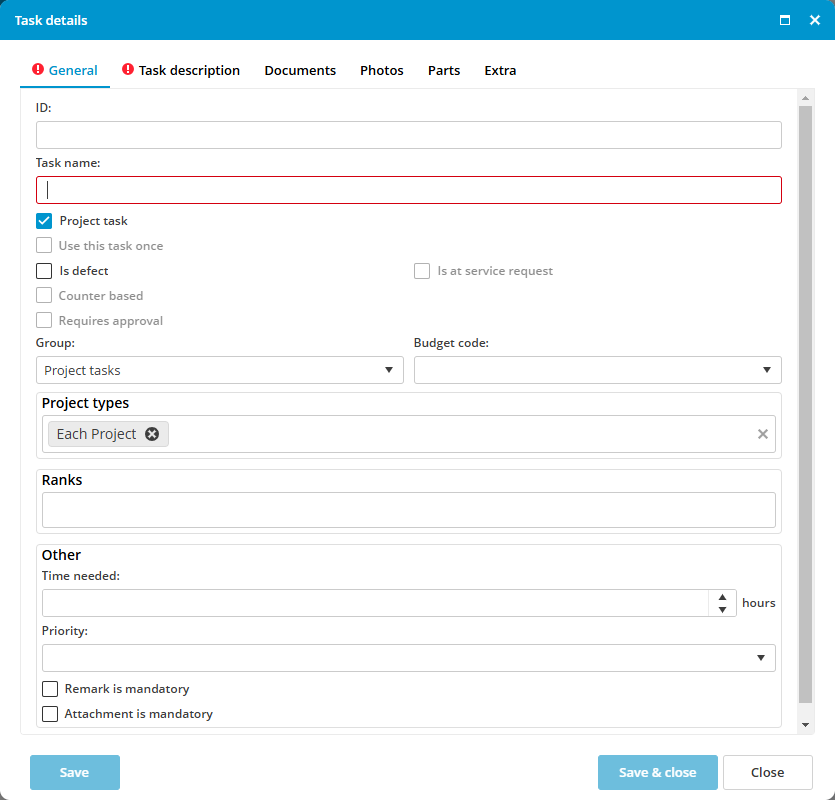Click the scrollbar up arrow
Image resolution: width=835 pixels, height=800 pixels.
[805, 98]
